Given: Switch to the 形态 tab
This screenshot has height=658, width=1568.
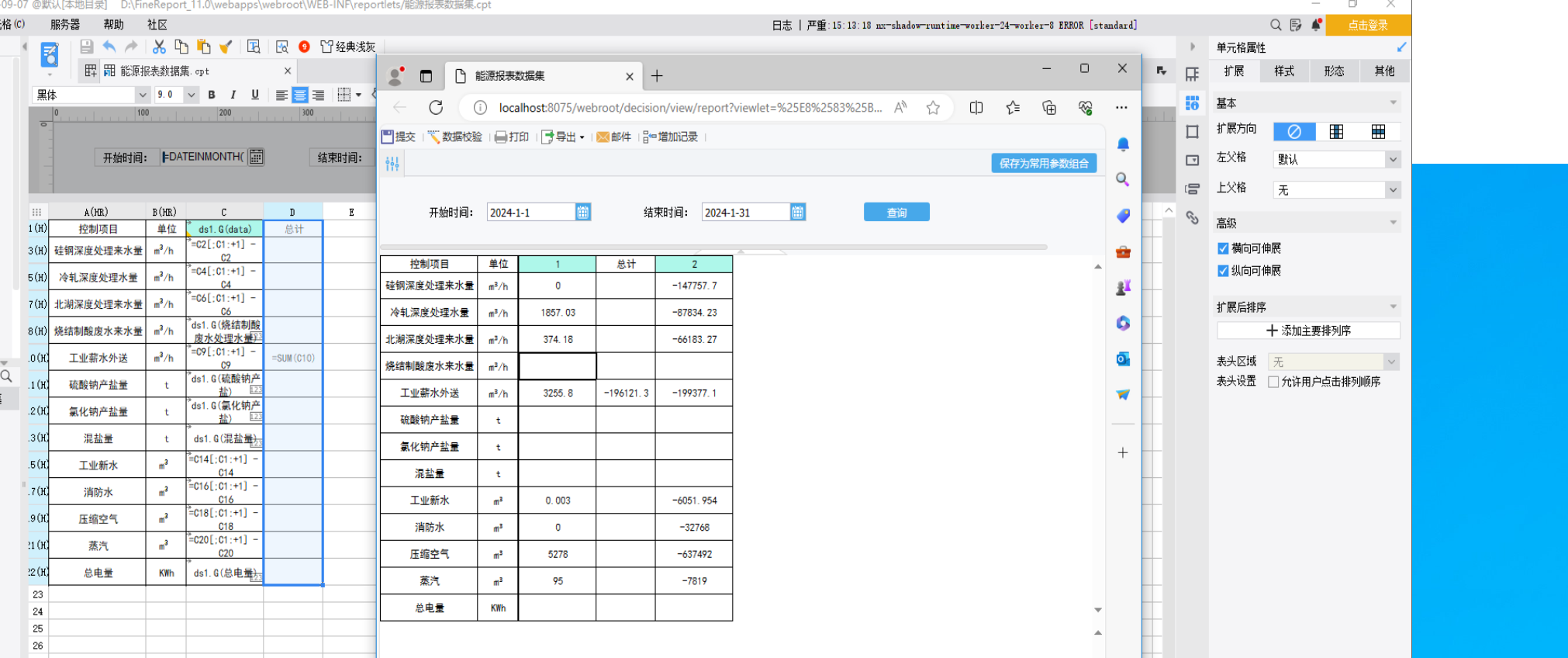Looking at the screenshot, I should click(1335, 71).
